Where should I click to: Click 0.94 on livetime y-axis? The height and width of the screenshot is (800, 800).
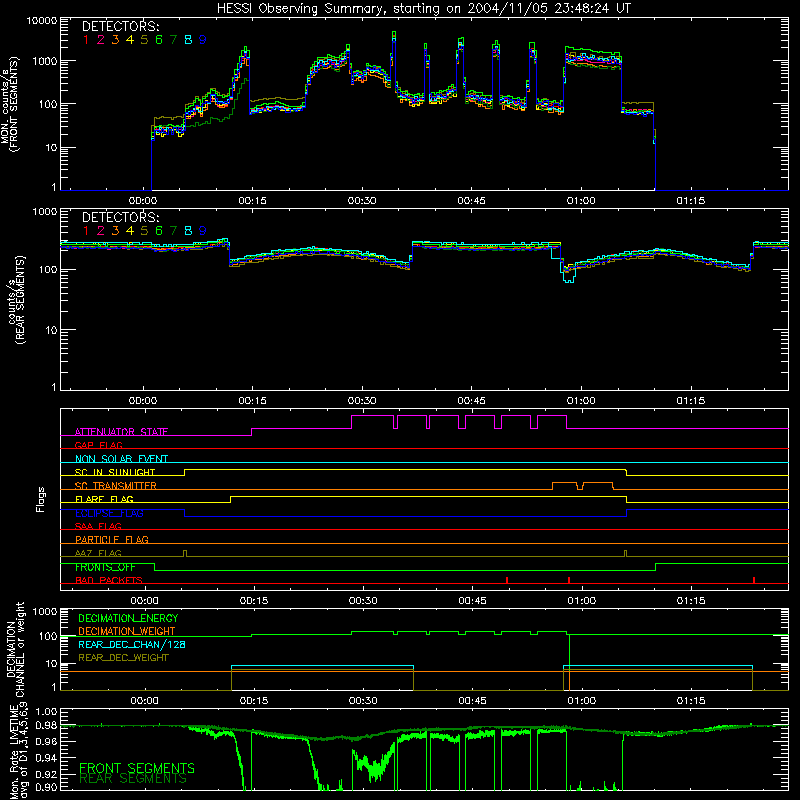(x=47, y=757)
